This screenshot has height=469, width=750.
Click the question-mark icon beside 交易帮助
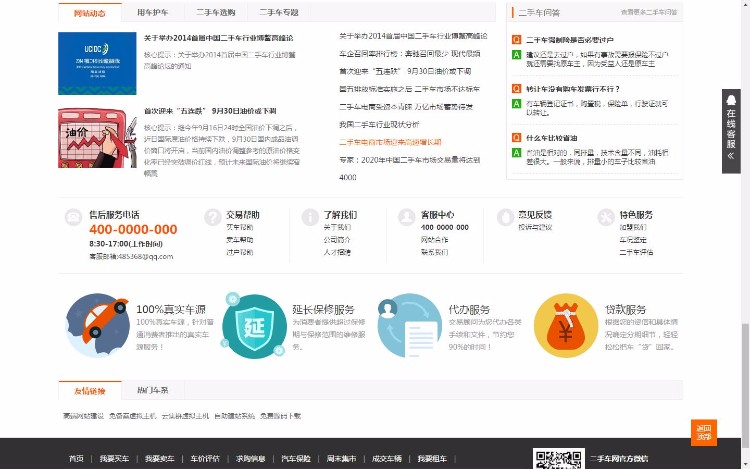coord(212,217)
